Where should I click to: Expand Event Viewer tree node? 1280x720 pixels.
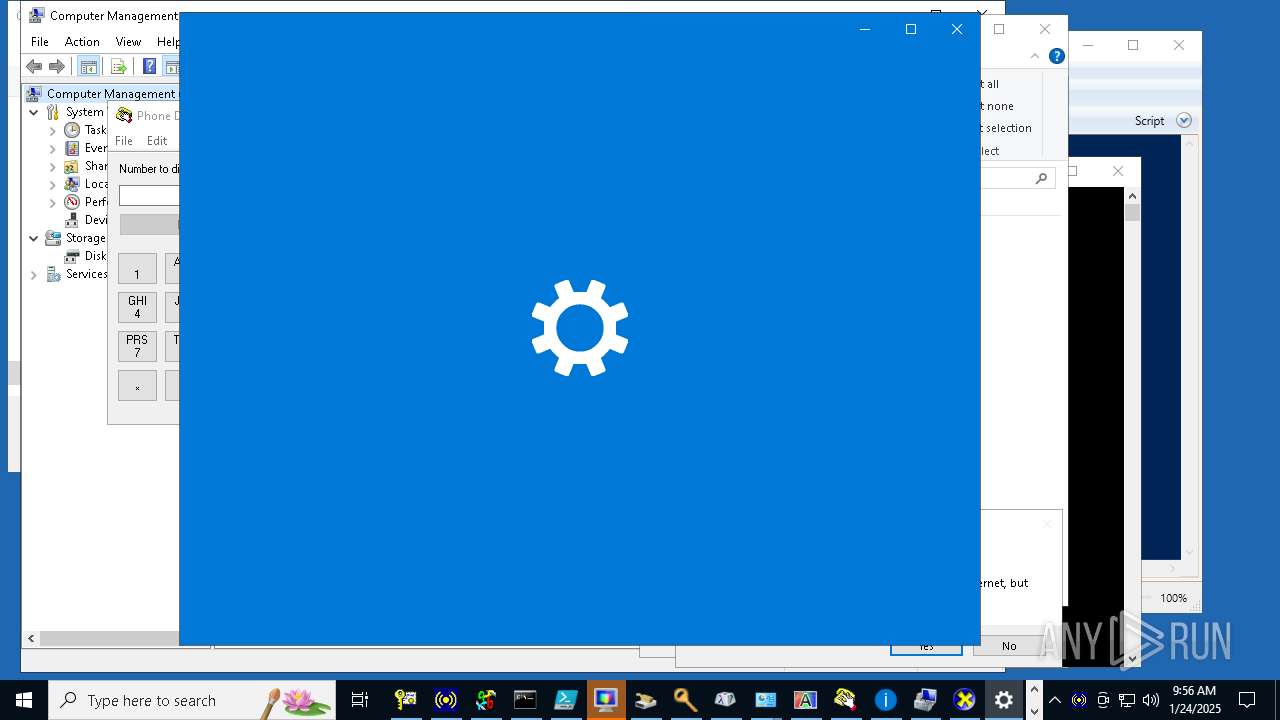(x=53, y=148)
